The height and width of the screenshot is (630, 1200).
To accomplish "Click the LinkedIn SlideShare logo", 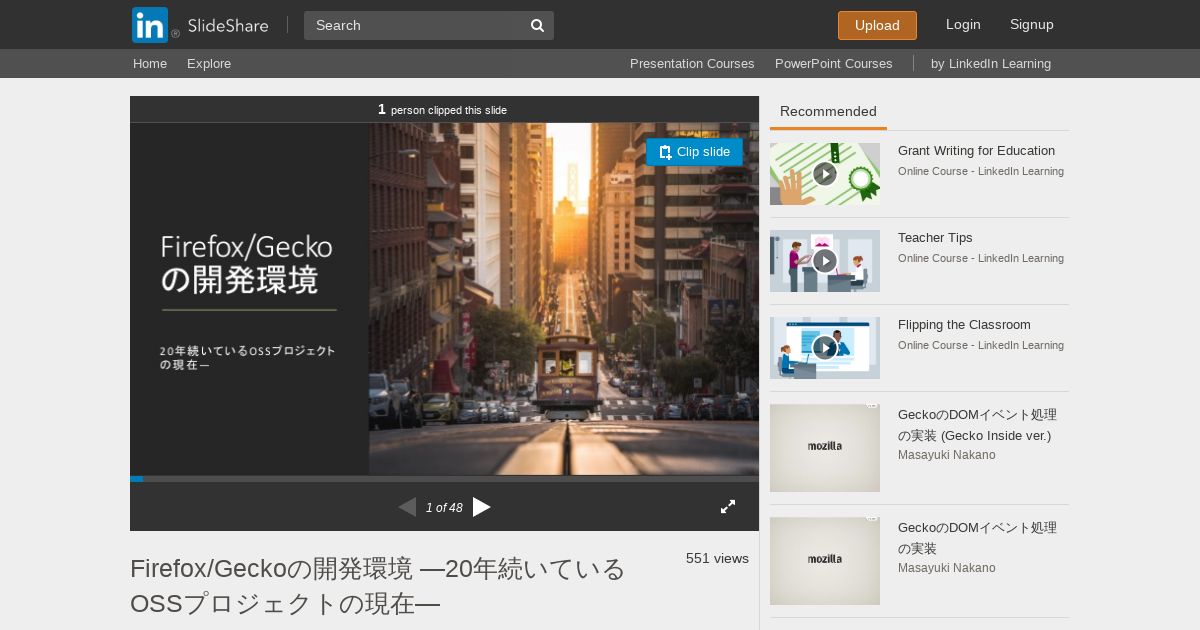I will [x=201, y=25].
